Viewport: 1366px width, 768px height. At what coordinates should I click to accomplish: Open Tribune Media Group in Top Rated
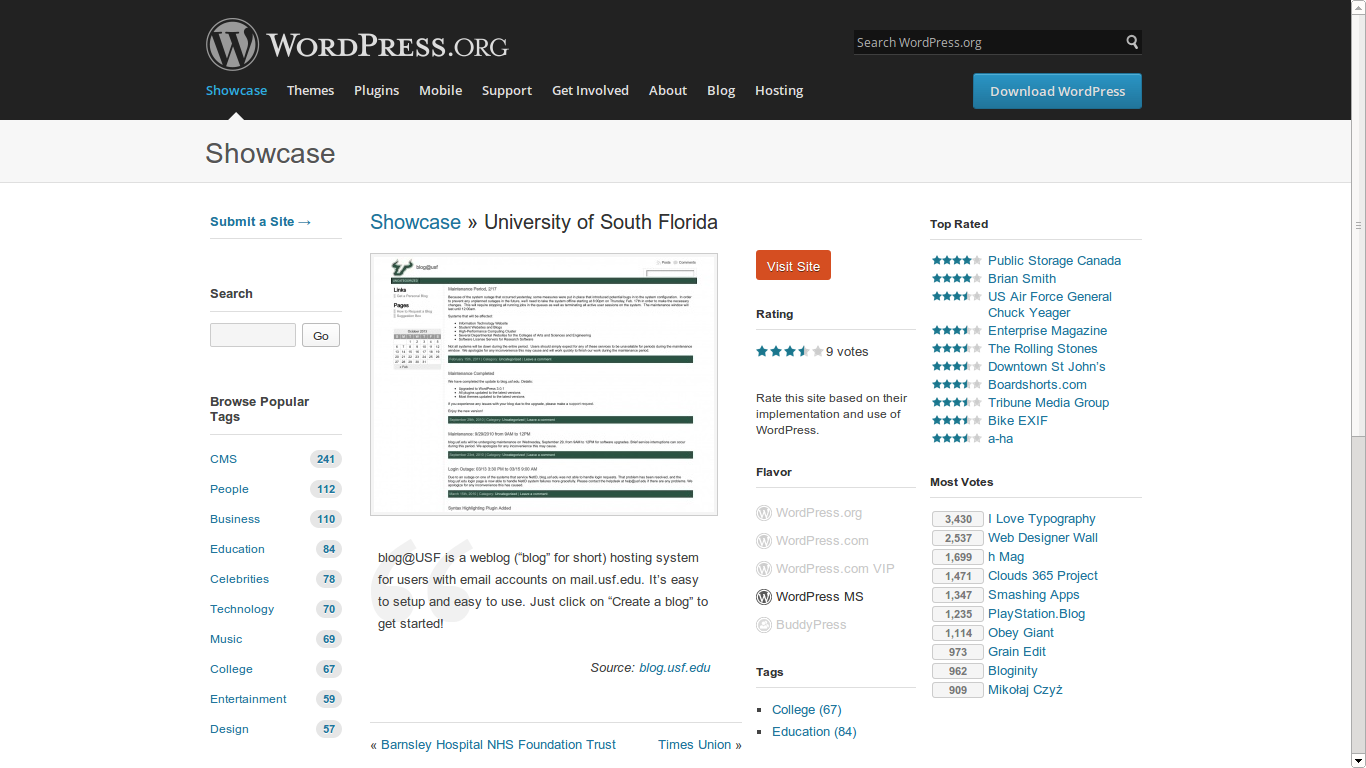coord(1048,403)
